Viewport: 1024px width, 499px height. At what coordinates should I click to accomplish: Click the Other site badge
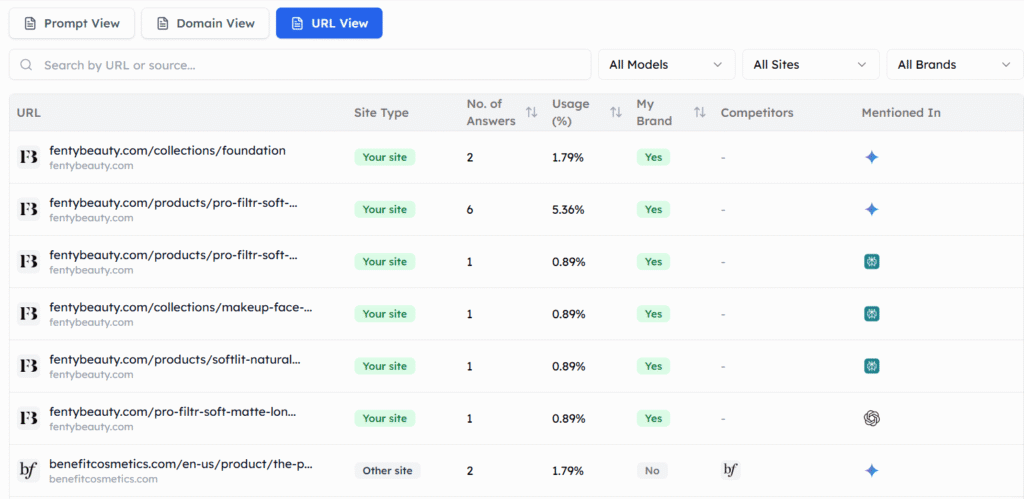[387, 470]
